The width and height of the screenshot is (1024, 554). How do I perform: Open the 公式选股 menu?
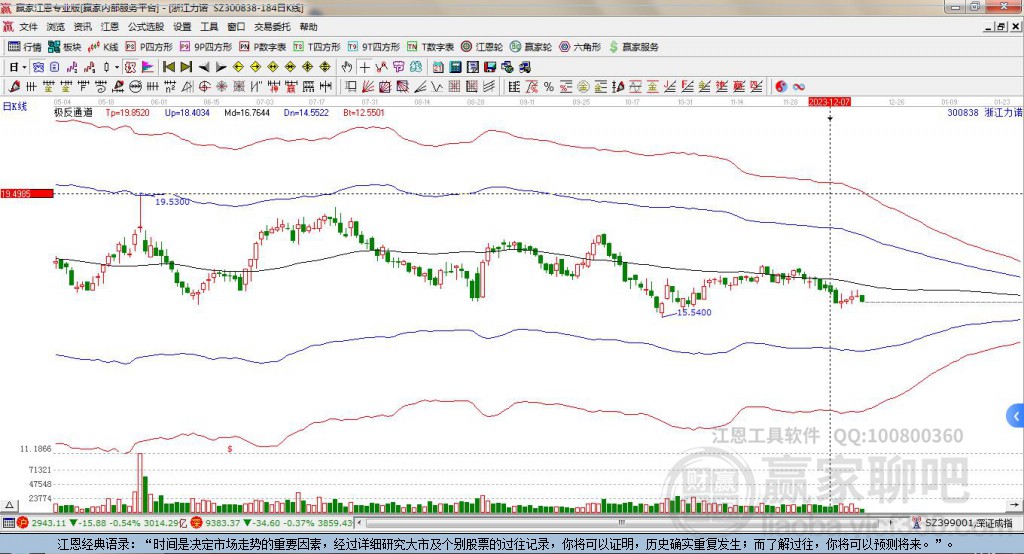(x=145, y=27)
